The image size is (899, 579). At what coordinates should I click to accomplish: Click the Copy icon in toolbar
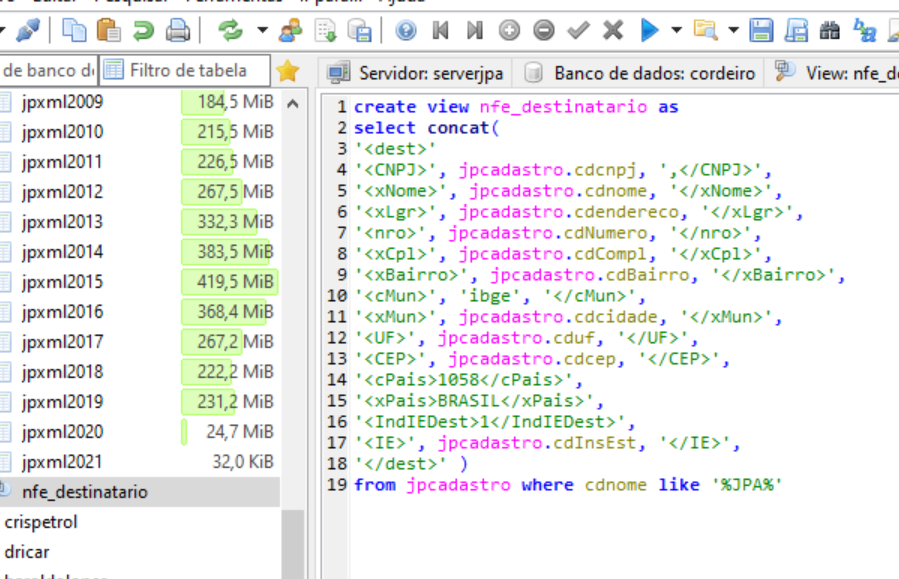pyautogui.click(x=74, y=31)
